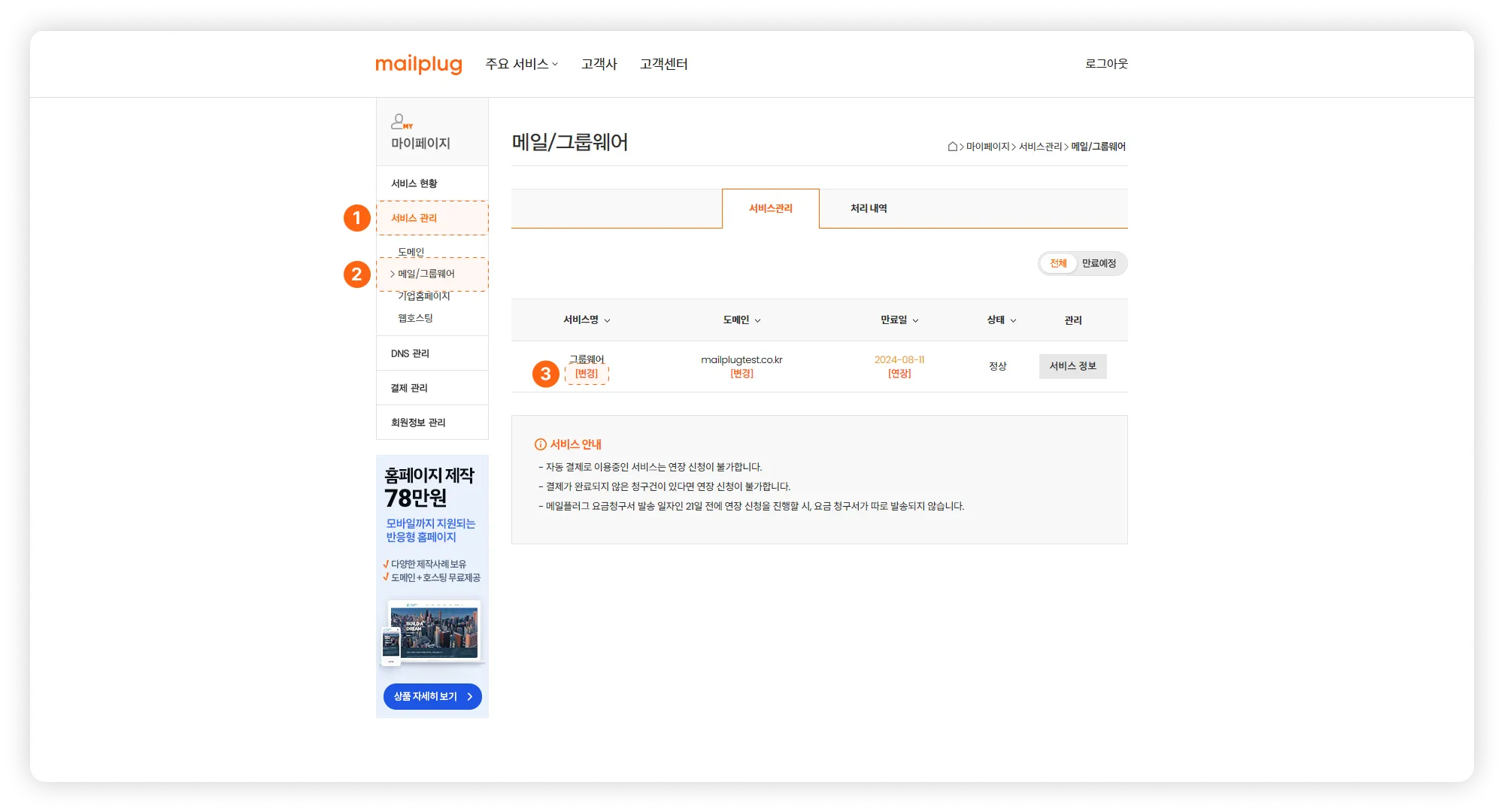Click 로그아웃 in the header
1504x812 pixels.
[x=1106, y=64]
